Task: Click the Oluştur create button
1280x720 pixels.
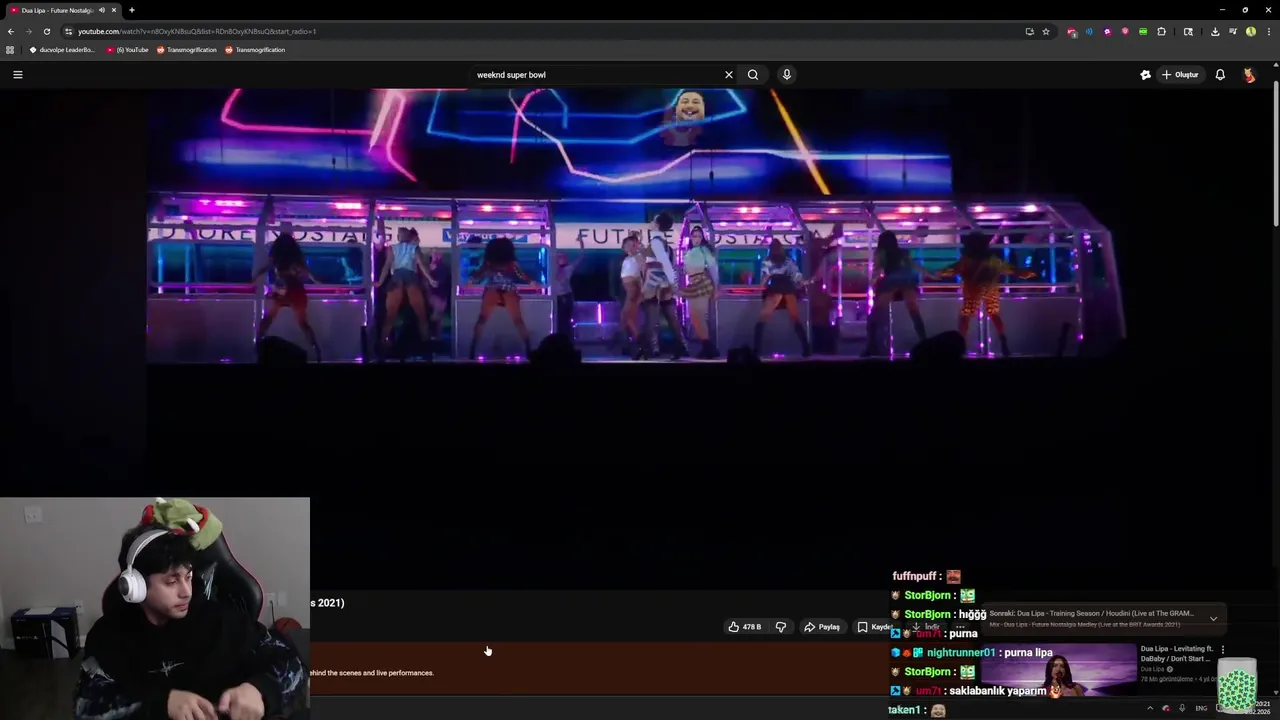Action: [x=1180, y=74]
